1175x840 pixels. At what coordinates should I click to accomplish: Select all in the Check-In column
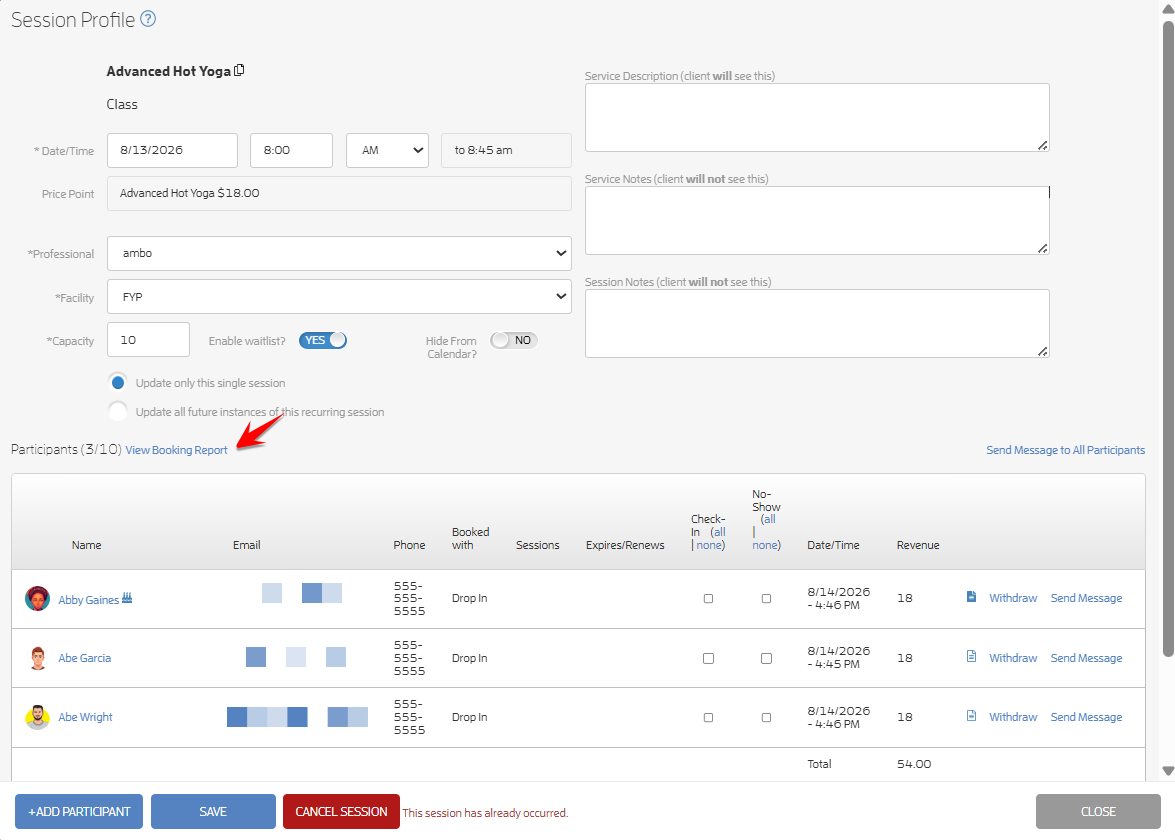[719, 532]
